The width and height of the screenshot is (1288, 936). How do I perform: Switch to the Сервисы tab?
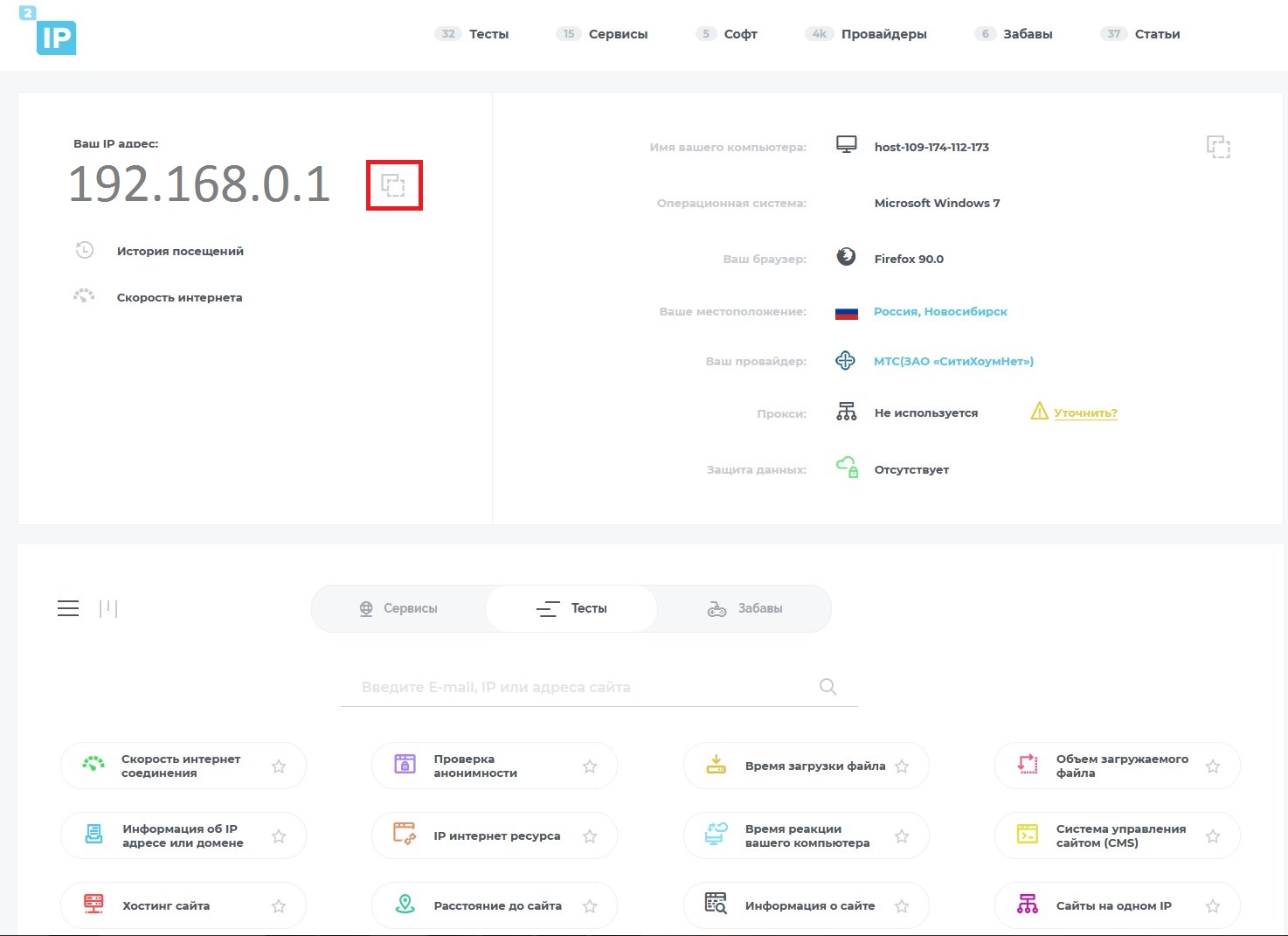398,608
